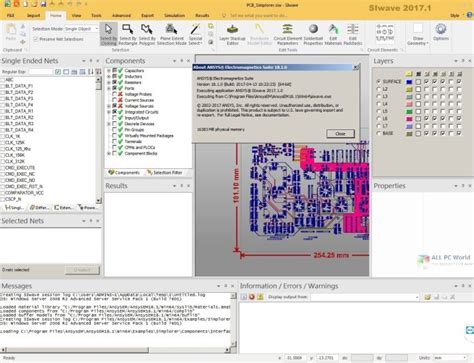
Task: Open the Layer Stackup Editor
Action: pyautogui.click(x=232, y=34)
